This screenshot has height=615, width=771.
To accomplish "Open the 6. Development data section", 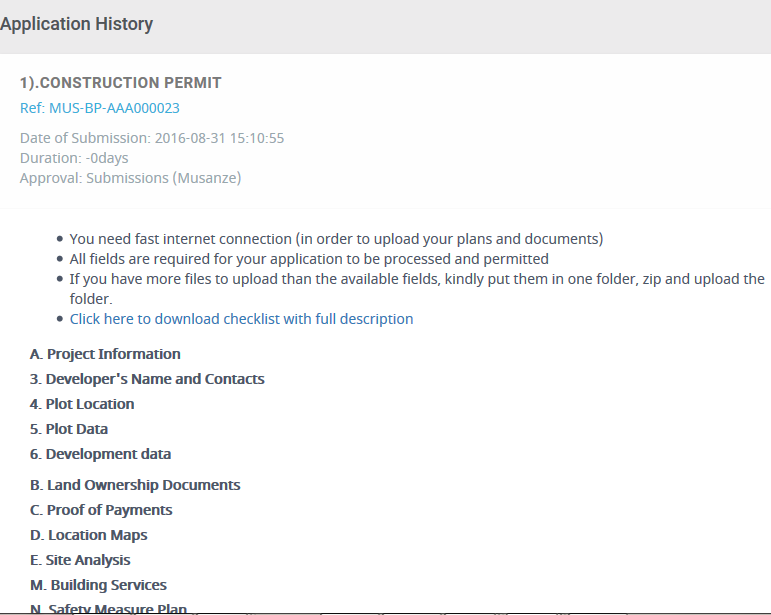I will tap(101, 454).
